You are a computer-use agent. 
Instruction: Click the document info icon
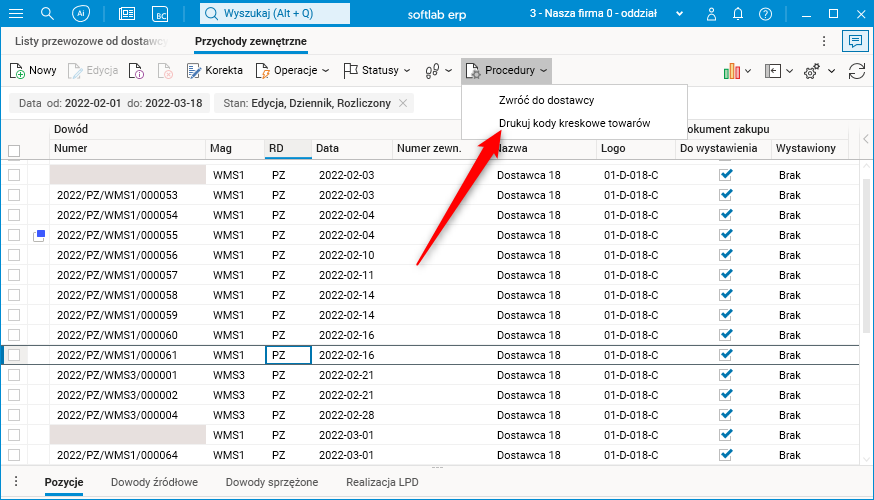coord(136,71)
